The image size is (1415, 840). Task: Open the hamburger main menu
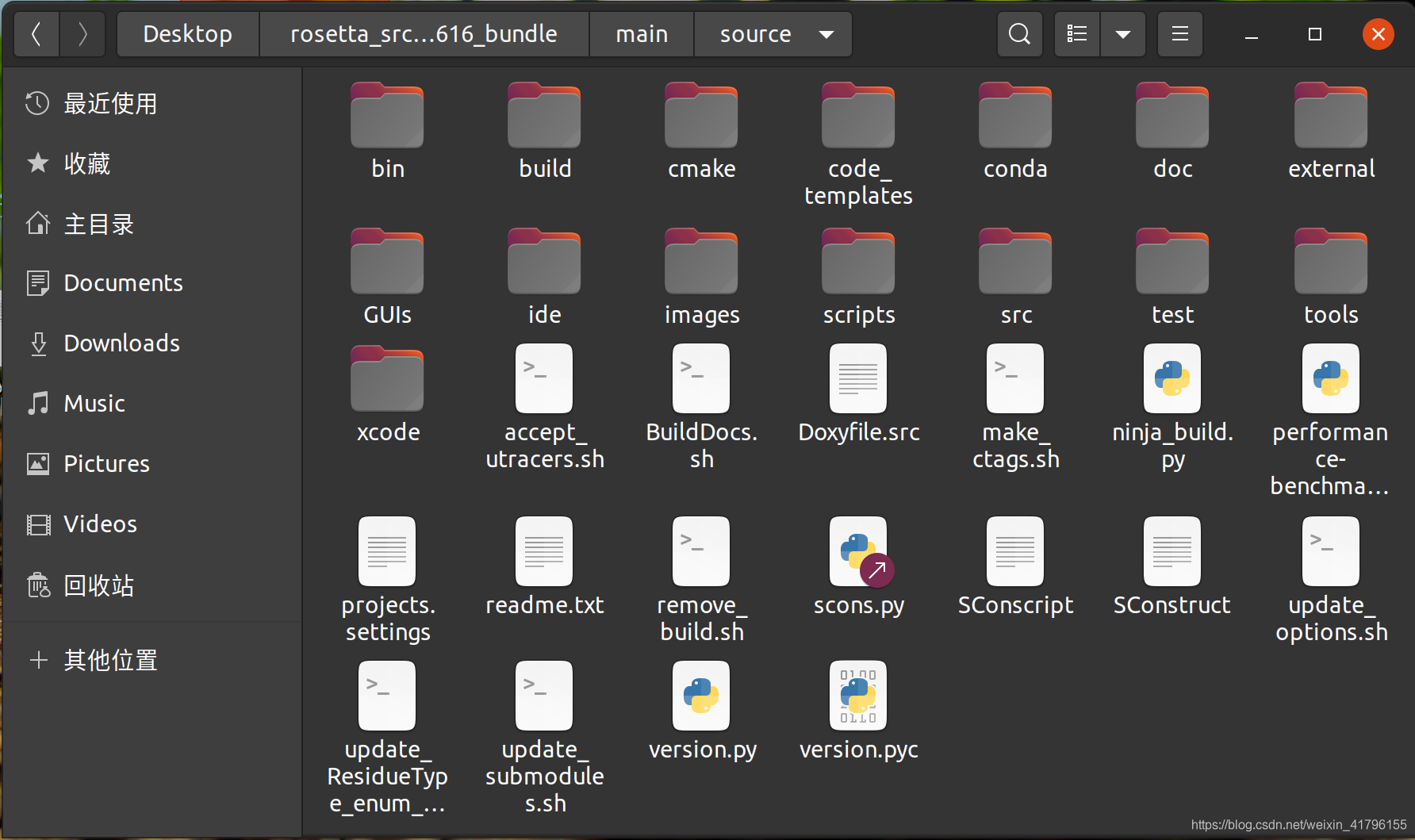tap(1180, 34)
